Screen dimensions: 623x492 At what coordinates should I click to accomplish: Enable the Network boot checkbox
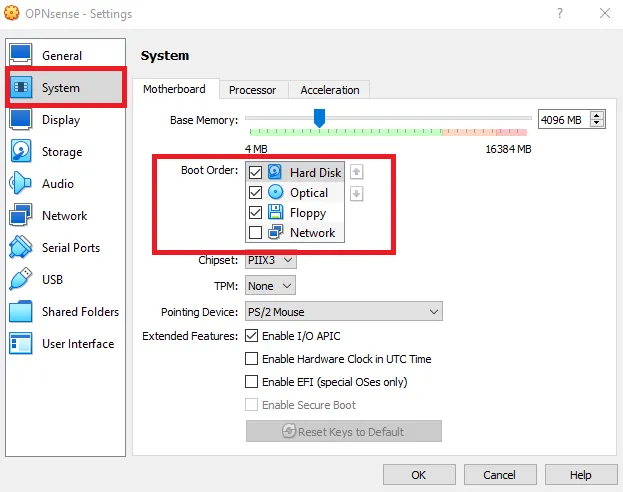(255, 232)
